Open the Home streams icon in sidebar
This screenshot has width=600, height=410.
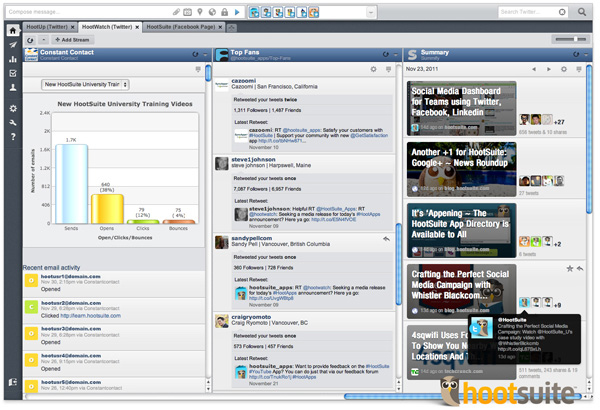13,30
